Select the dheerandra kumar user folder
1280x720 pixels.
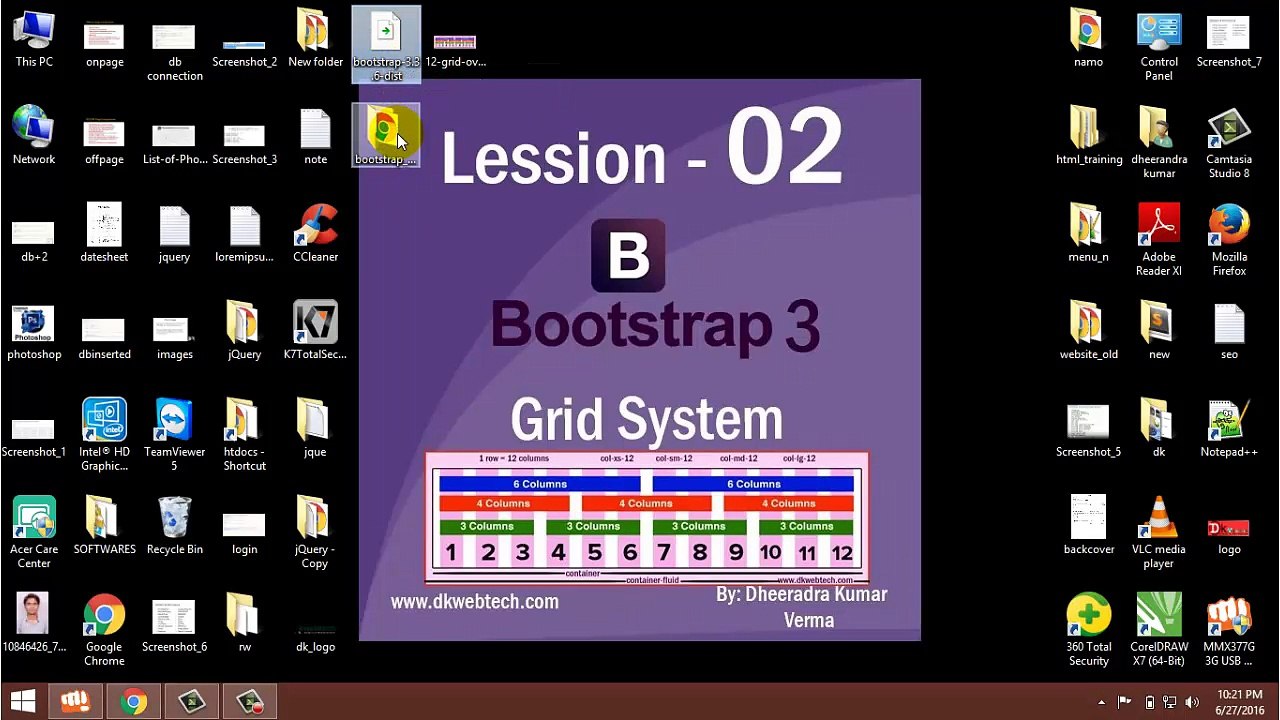click(x=1159, y=143)
